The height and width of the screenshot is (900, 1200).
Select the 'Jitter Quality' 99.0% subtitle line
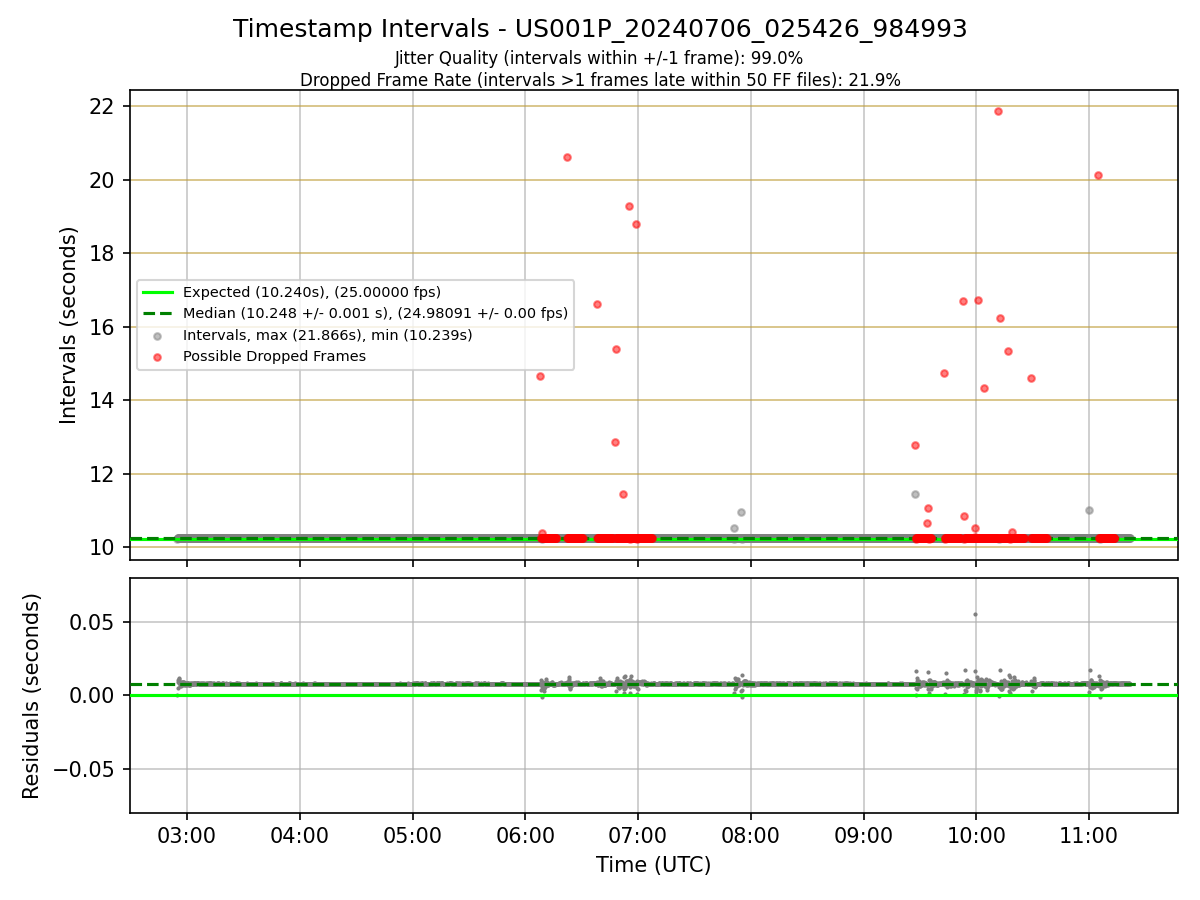599,58
